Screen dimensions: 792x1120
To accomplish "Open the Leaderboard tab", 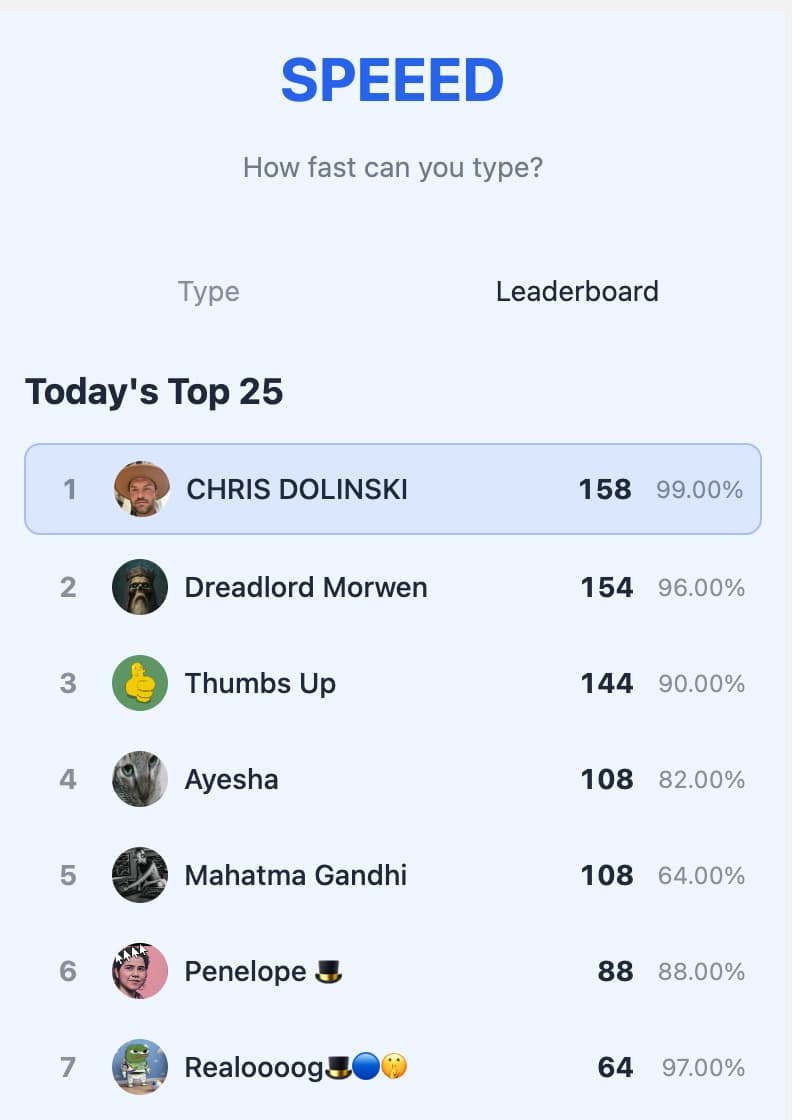I will (577, 292).
